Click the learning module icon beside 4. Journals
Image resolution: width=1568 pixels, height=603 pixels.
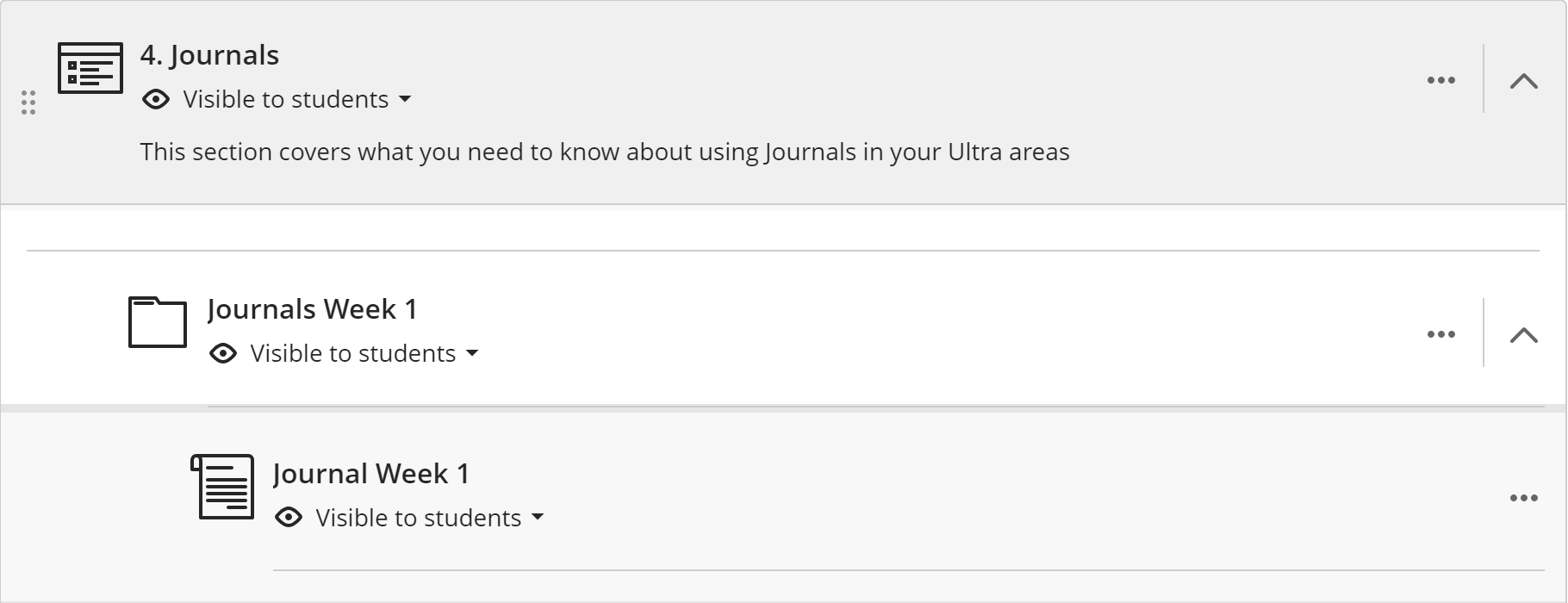[90, 67]
